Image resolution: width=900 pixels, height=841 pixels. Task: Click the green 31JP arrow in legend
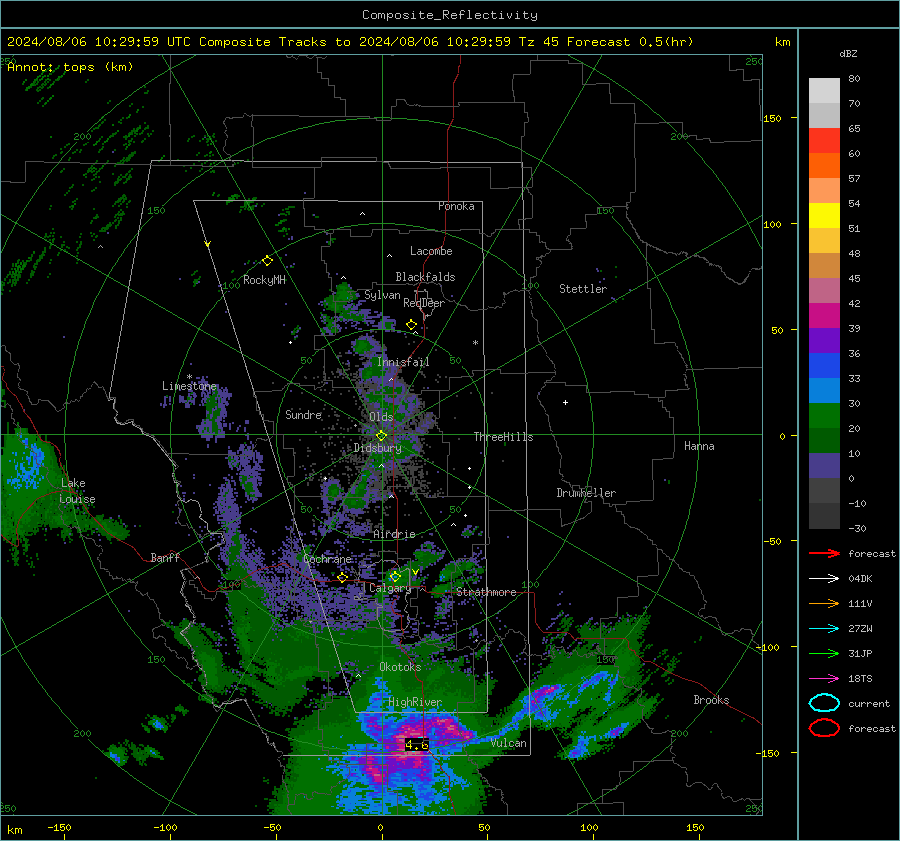click(x=824, y=653)
